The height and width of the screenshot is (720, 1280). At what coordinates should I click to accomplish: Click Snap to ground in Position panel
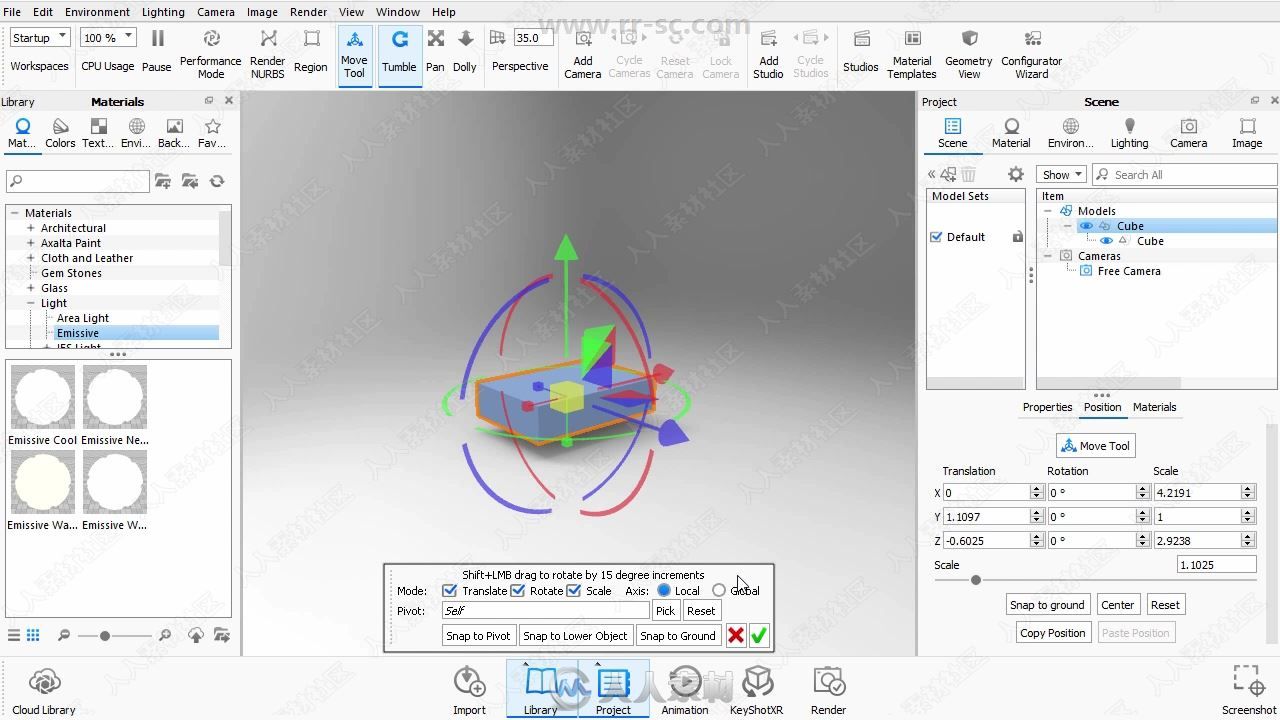coord(1047,605)
